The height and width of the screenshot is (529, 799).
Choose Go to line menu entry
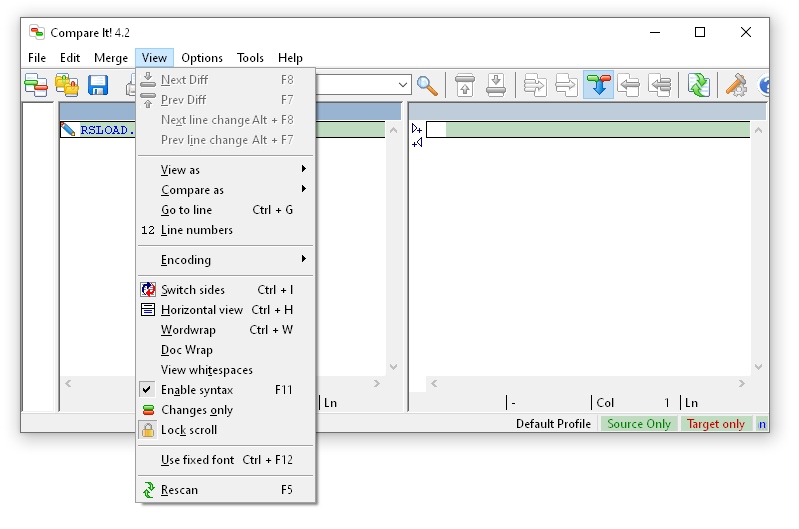(226, 210)
